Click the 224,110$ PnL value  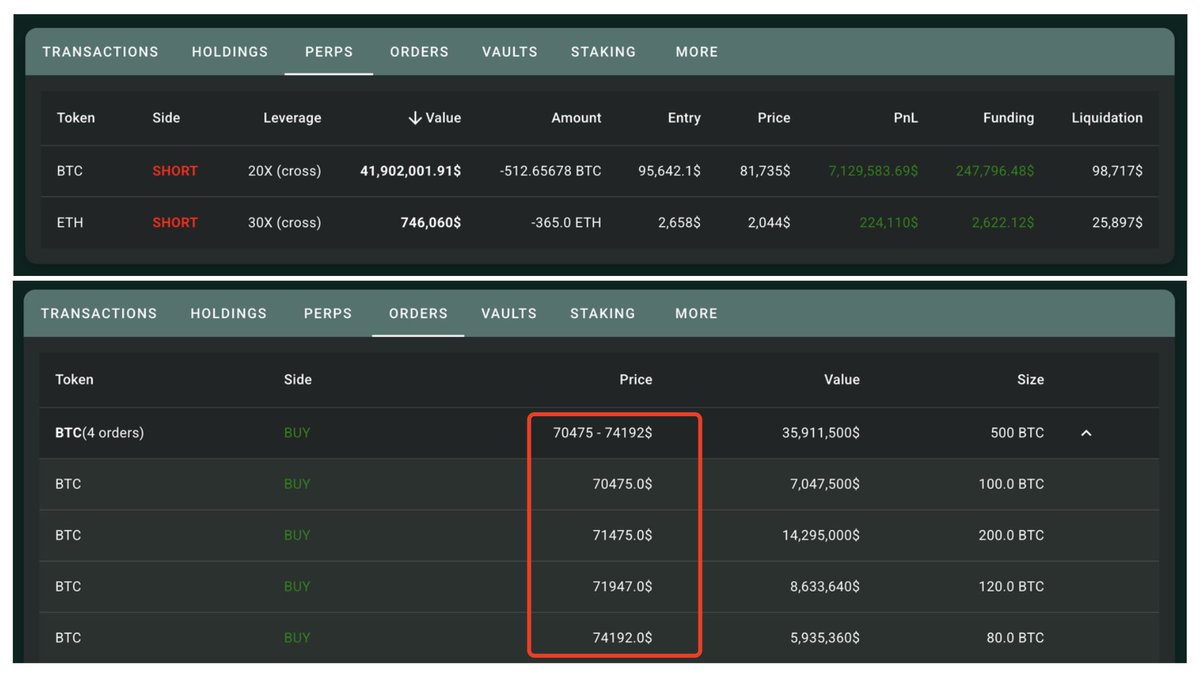(889, 222)
